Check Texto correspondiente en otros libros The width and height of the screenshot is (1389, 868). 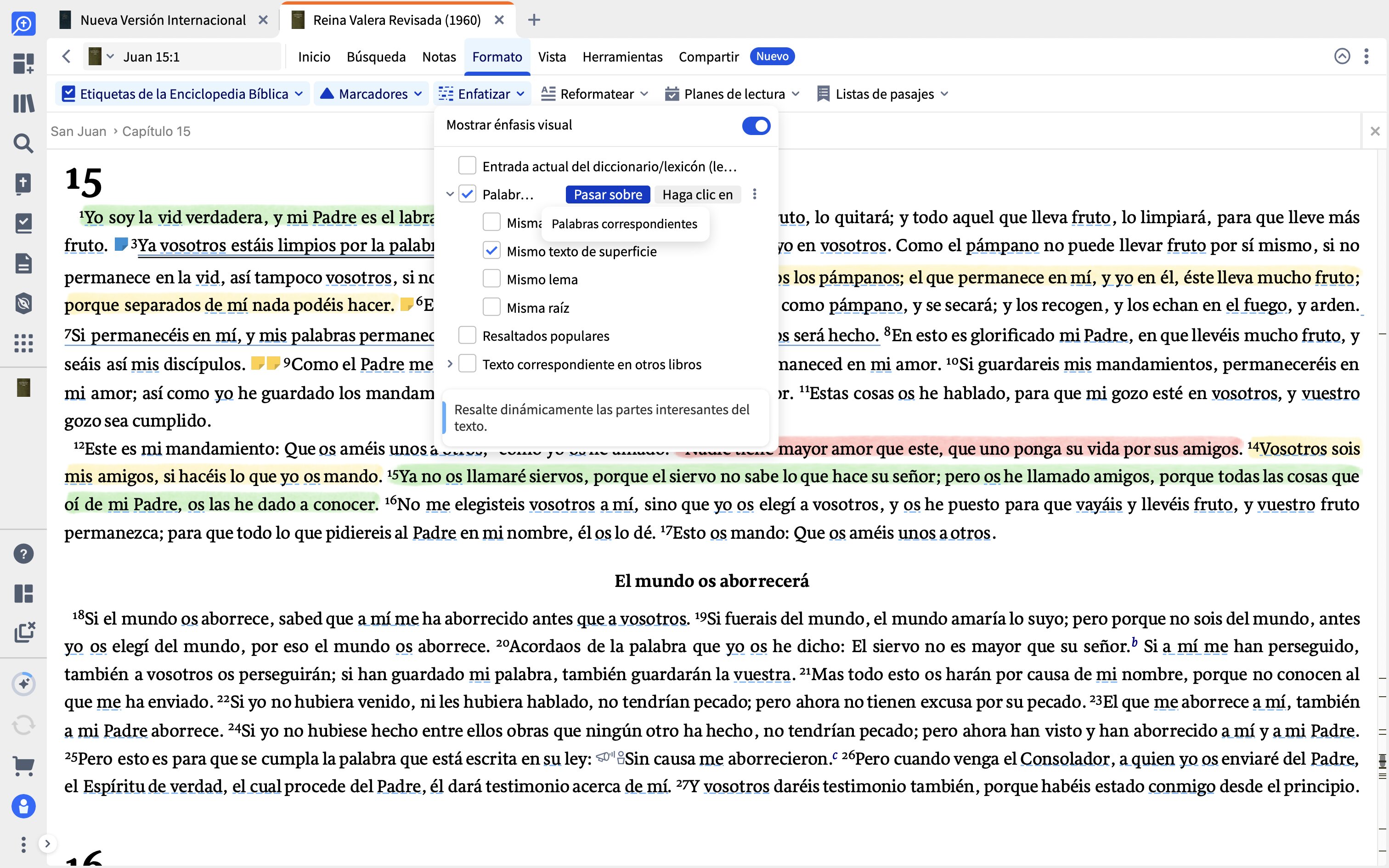pos(467,364)
